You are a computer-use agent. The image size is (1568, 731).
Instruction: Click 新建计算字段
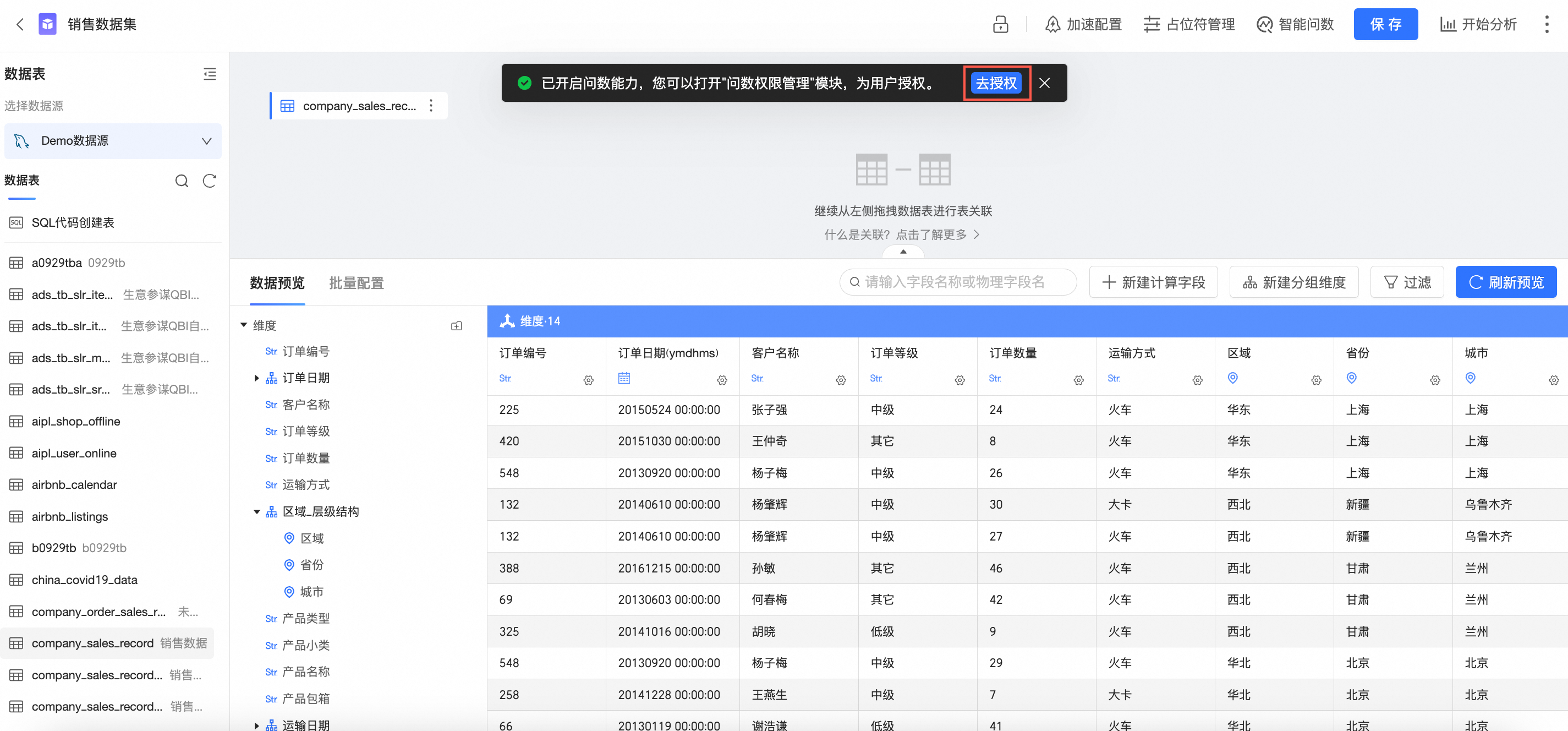coord(1153,282)
